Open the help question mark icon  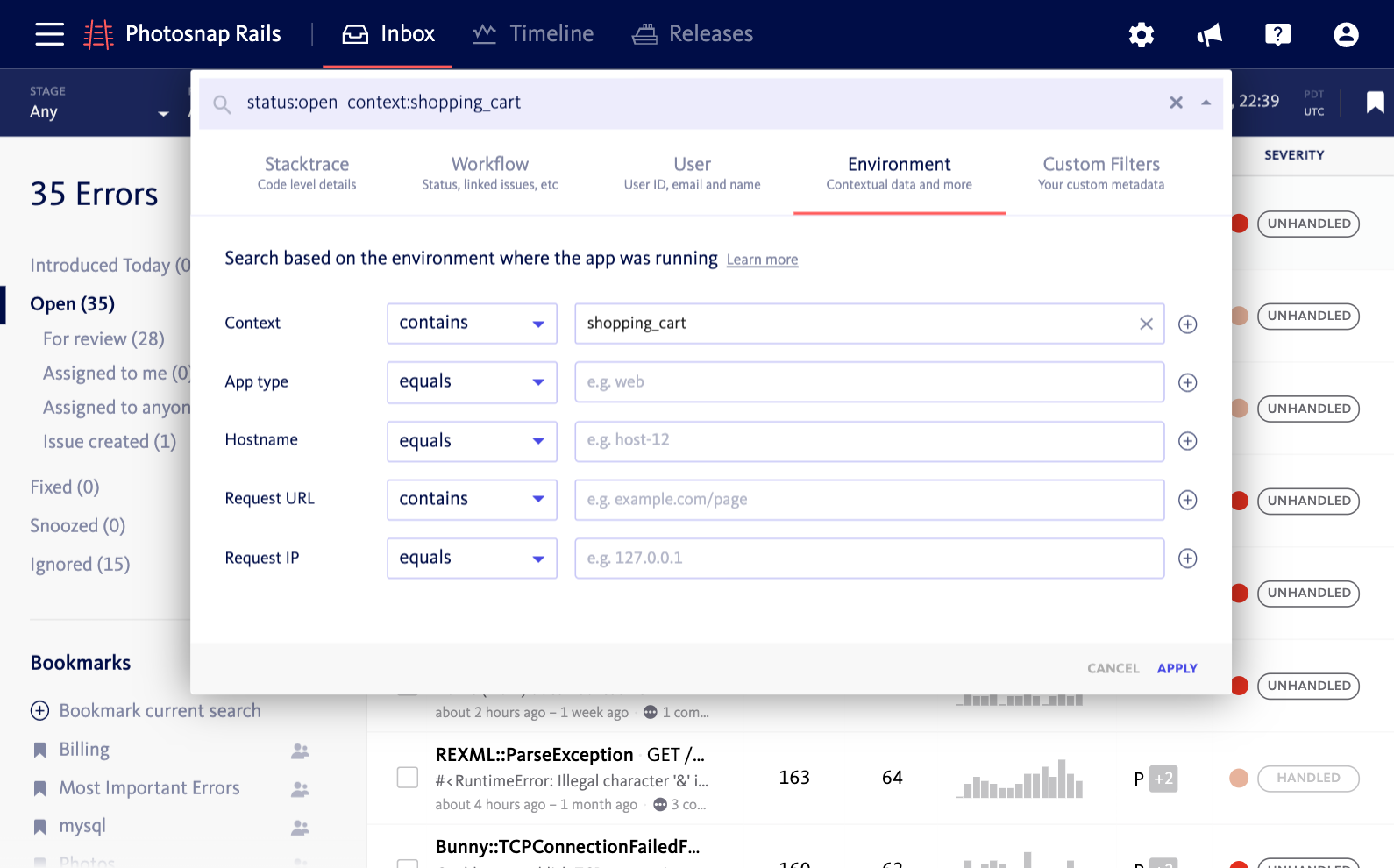[x=1277, y=34]
